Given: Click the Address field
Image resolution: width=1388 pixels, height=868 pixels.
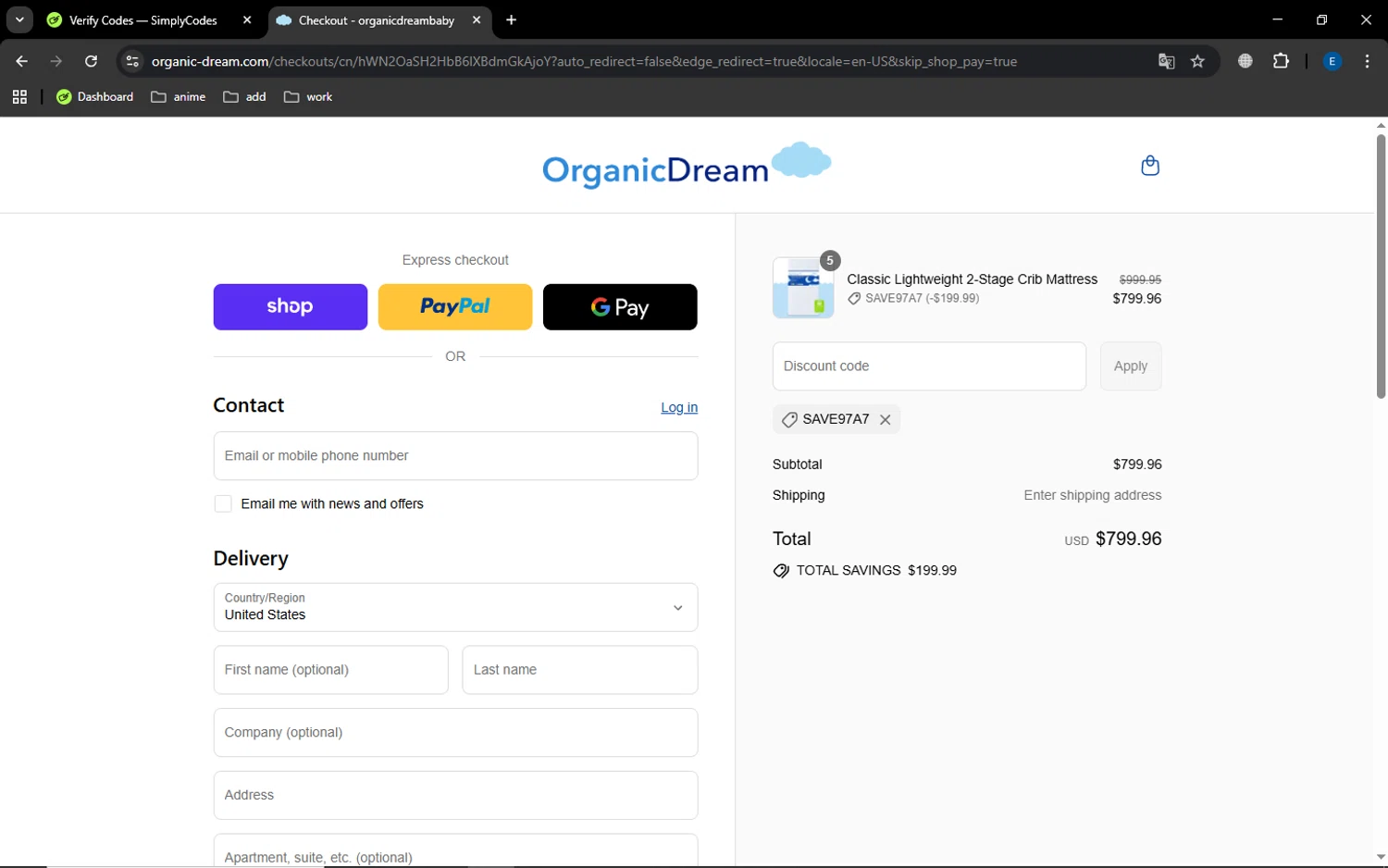Looking at the screenshot, I should tap(455, 795).
